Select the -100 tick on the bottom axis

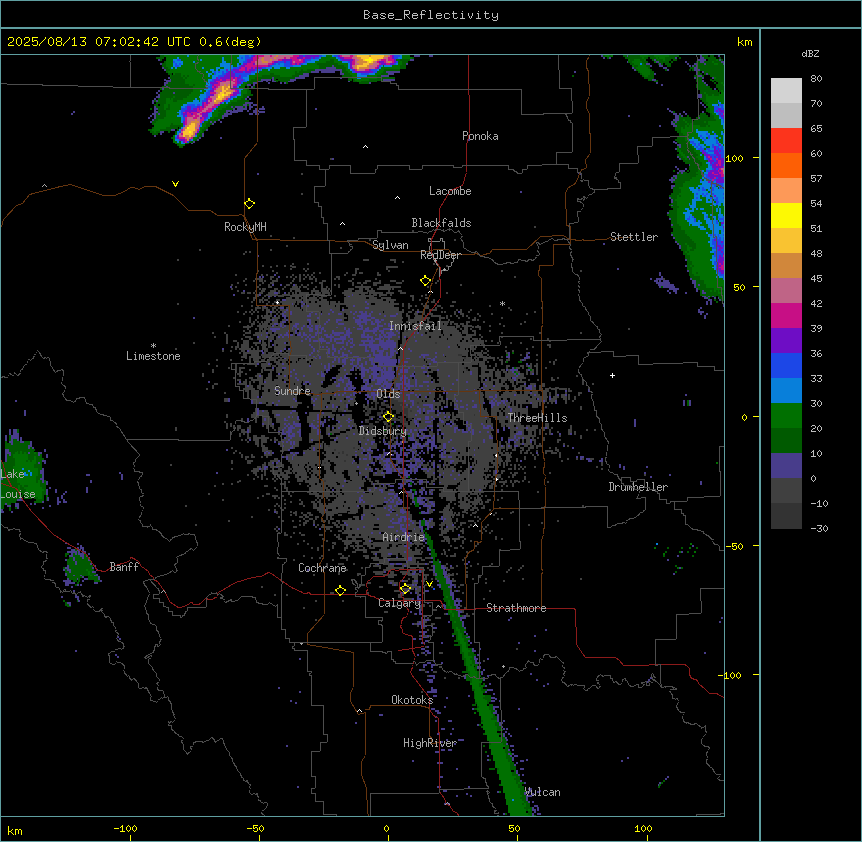point(125,829)
